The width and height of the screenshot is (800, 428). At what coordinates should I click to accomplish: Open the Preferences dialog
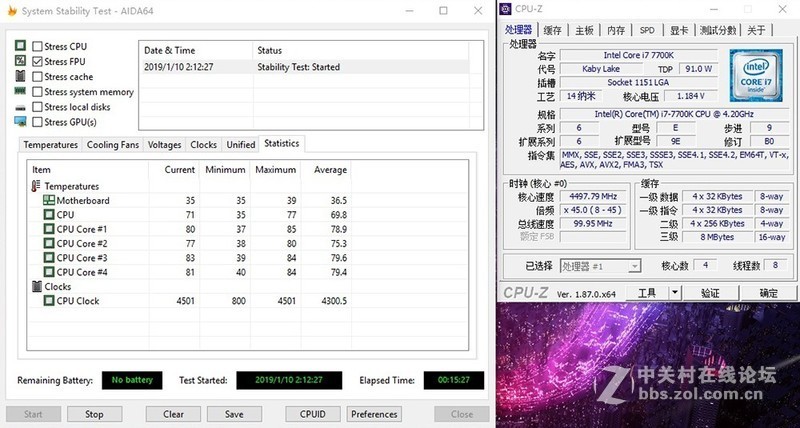[374, 414]
